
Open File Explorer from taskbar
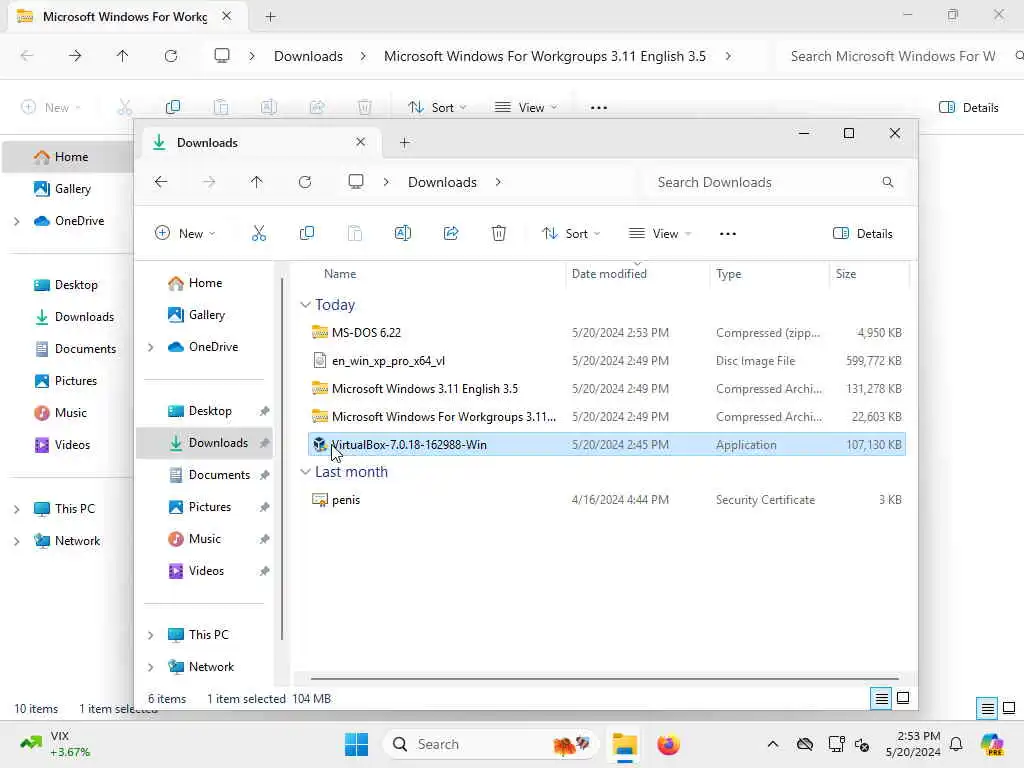click(x=624, y=744)
